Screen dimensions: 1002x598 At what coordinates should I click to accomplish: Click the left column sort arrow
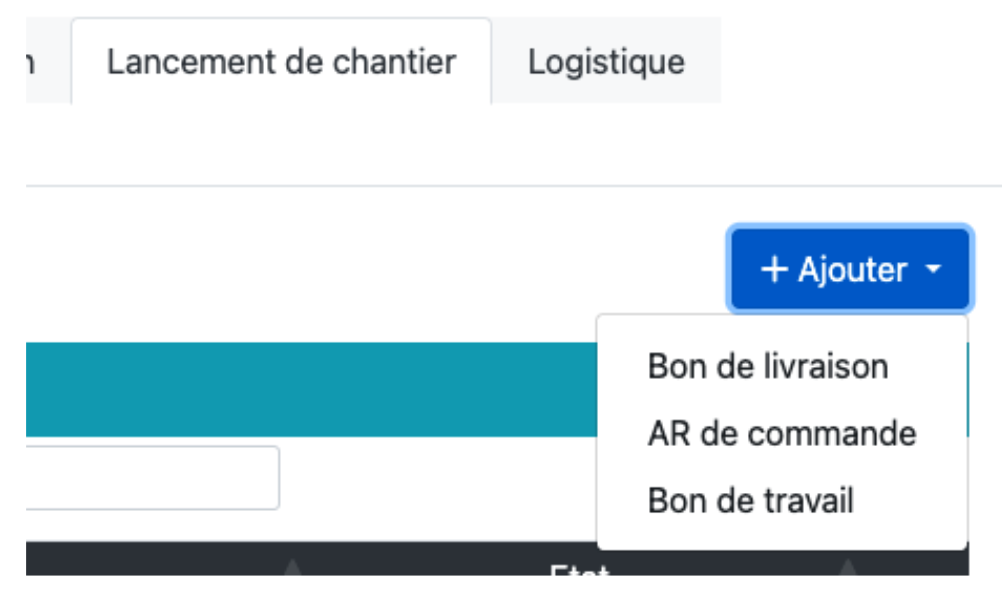(x=292, y=568)
